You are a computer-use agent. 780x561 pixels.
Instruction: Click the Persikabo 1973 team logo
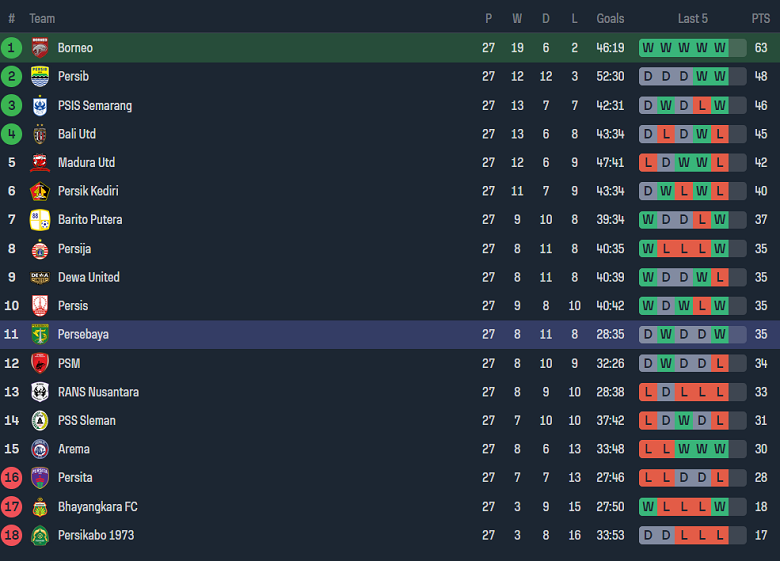(40, 535)
